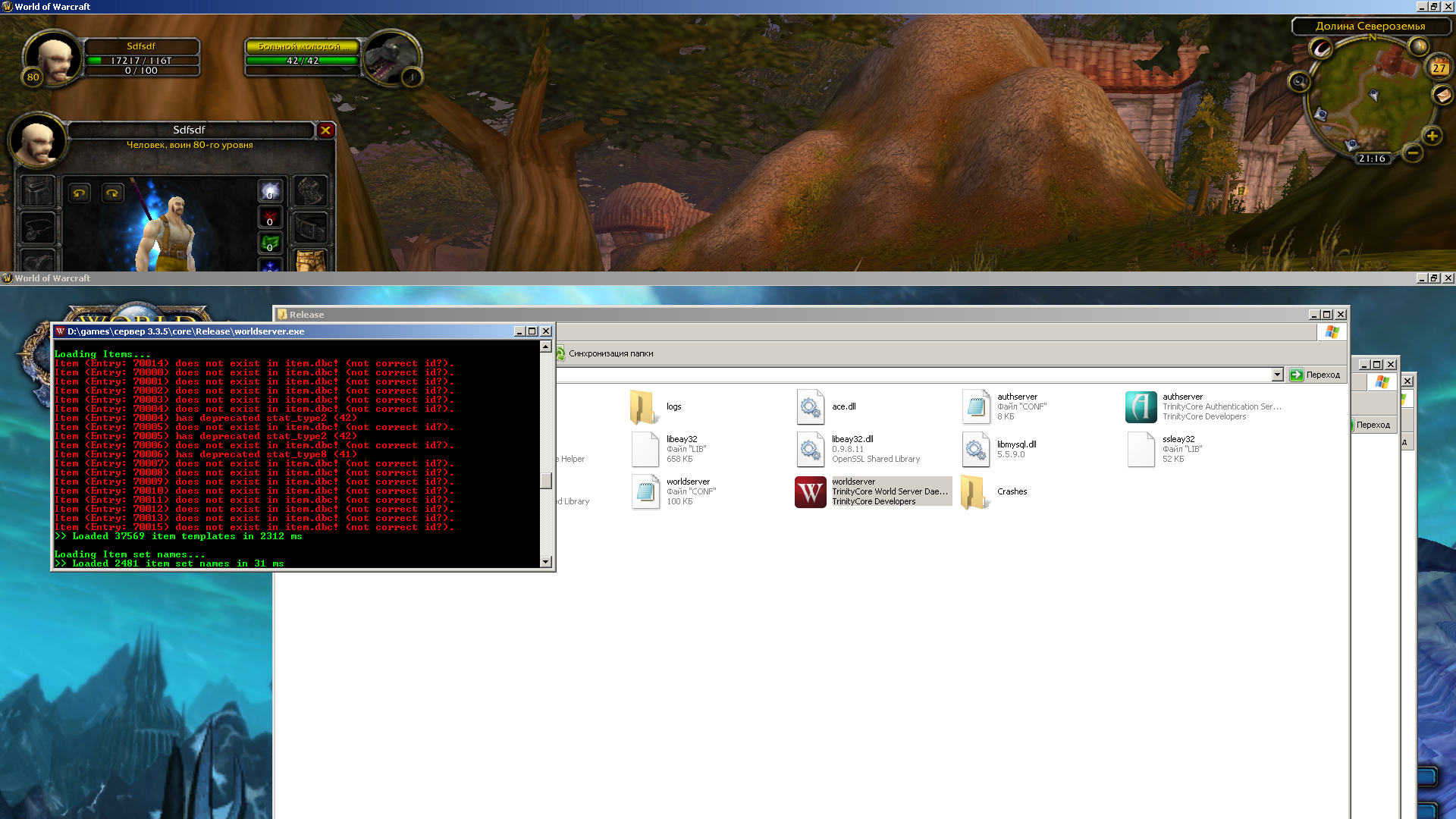Click the up arrow of console scrollbar
The height and width of the screenshot is (819, 1456).
(545, 347)
